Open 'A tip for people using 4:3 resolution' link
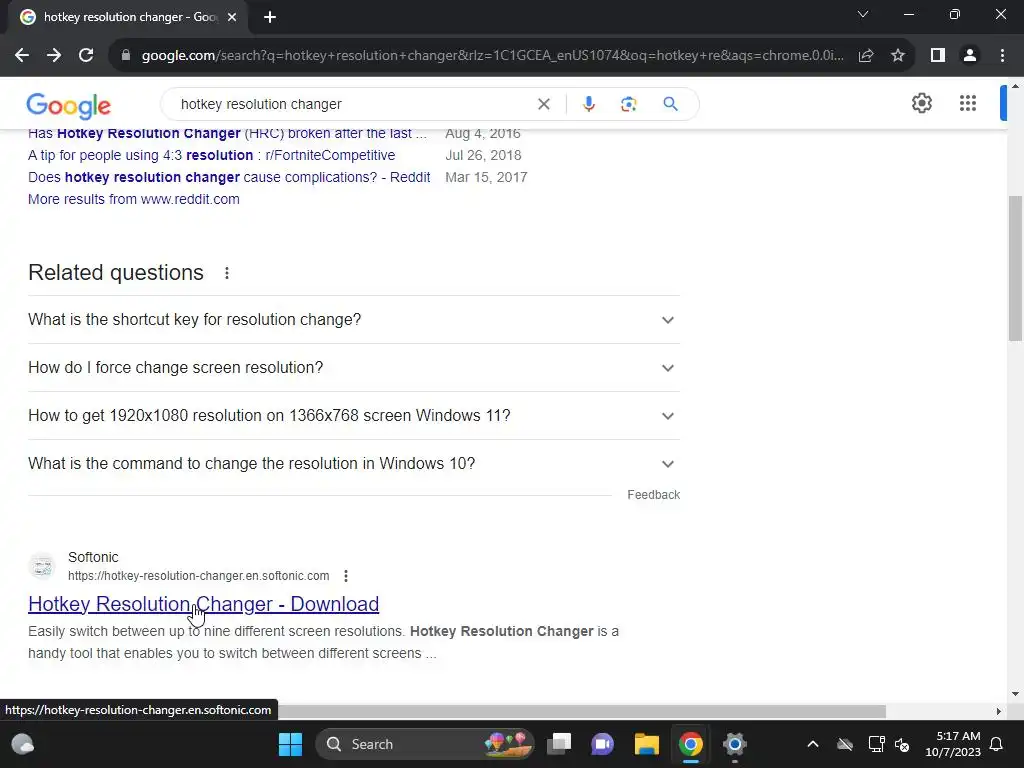Screen dimensions: 1024x768 click(x=212, y=155)
